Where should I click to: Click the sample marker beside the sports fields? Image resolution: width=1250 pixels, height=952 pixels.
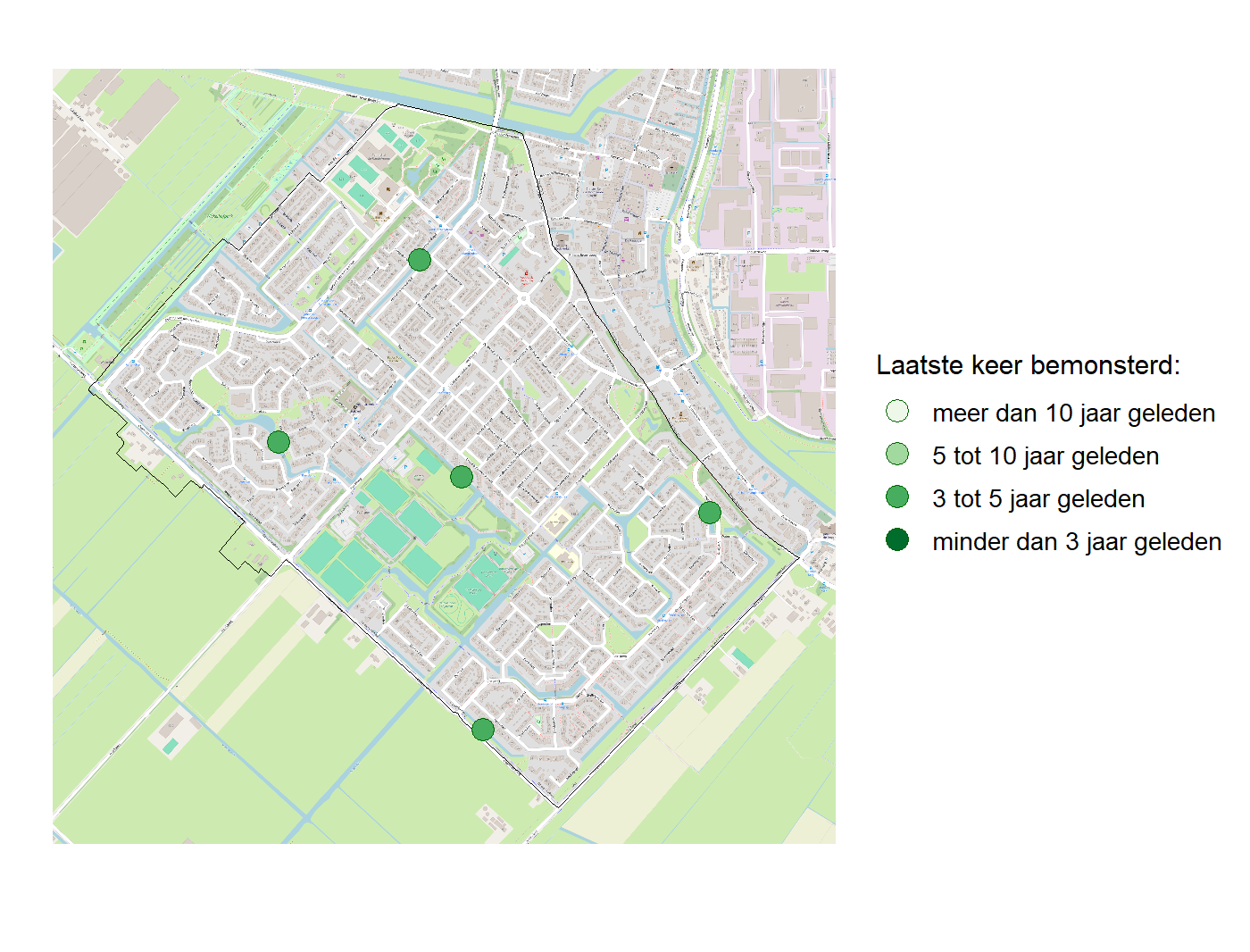[462, 477]
